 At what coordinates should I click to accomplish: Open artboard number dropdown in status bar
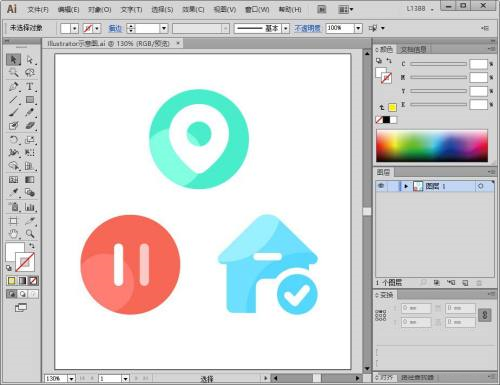pos(125,379)
